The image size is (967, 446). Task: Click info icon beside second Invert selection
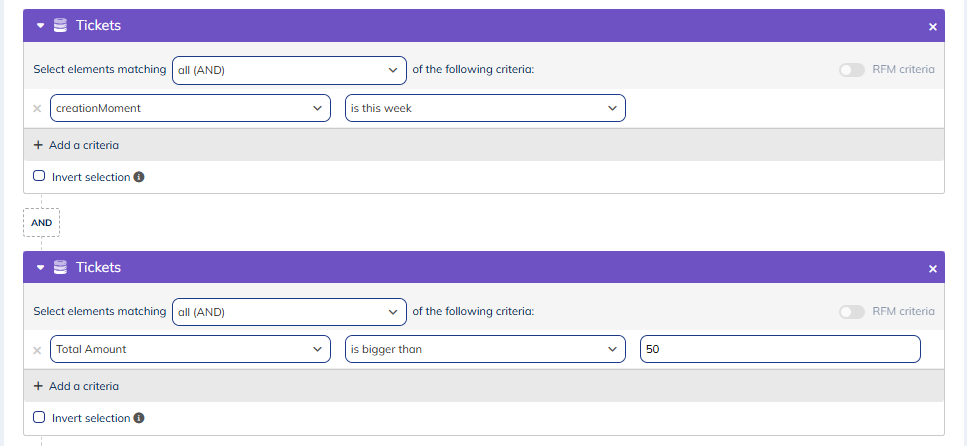[x=139, y=418]
